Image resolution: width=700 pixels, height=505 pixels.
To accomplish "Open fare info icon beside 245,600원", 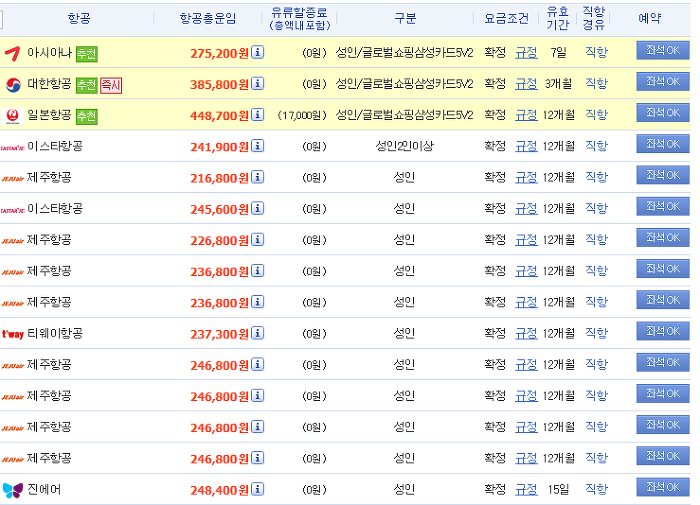I will click(x=258, y=209).
